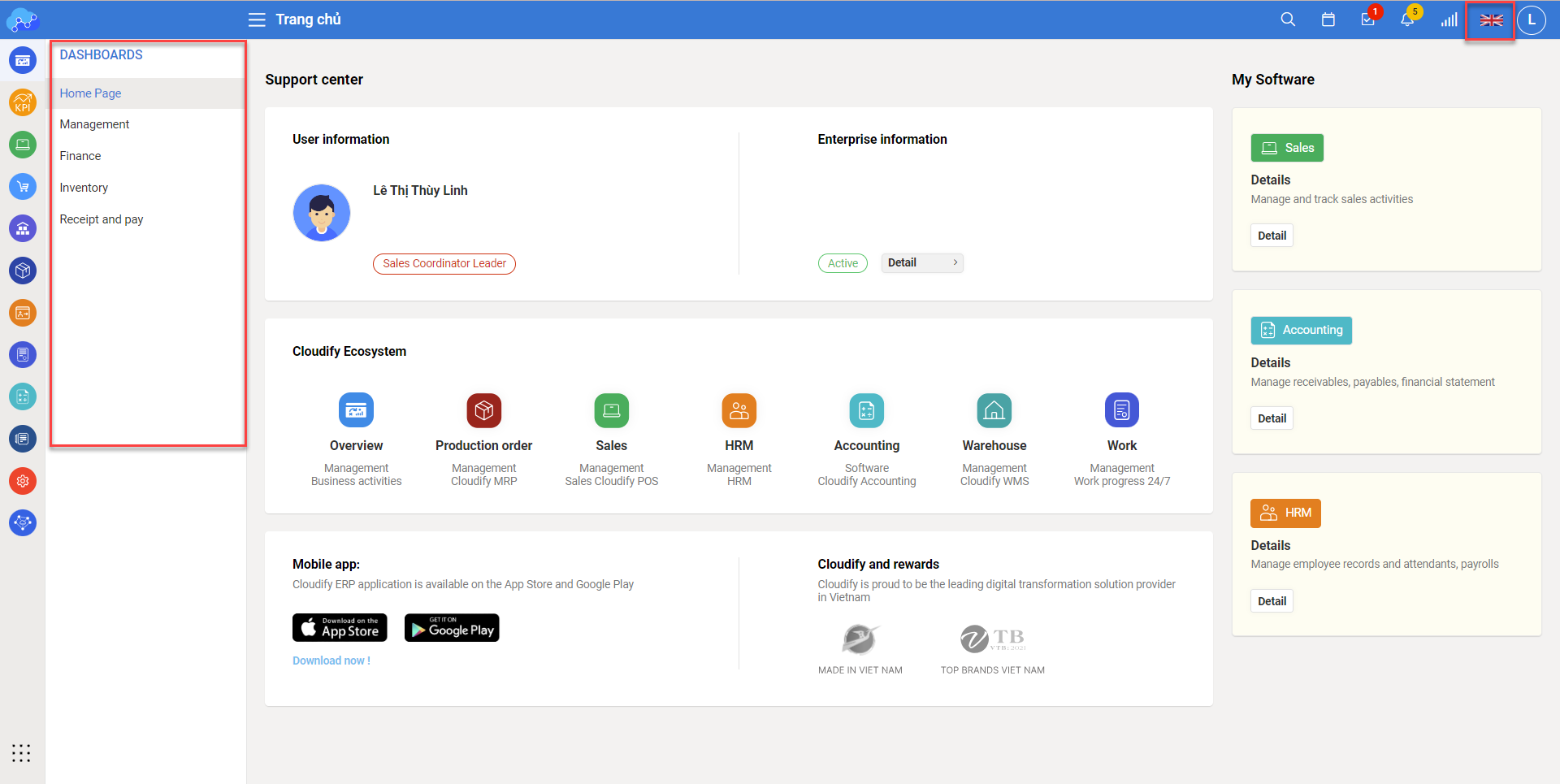Click the Trang chủ page title

tap(308, 19)
